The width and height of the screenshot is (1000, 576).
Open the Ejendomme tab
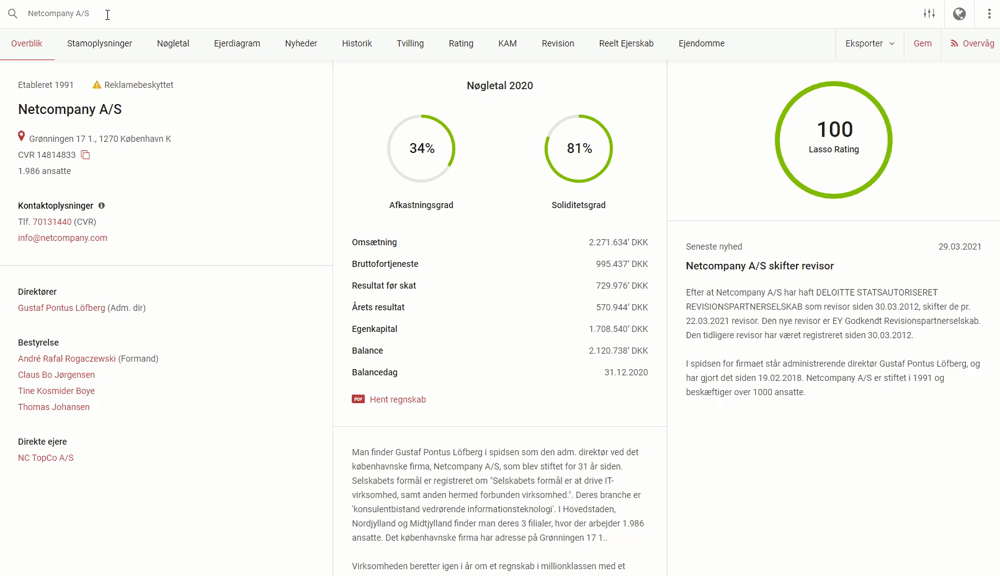pos(701,43)
